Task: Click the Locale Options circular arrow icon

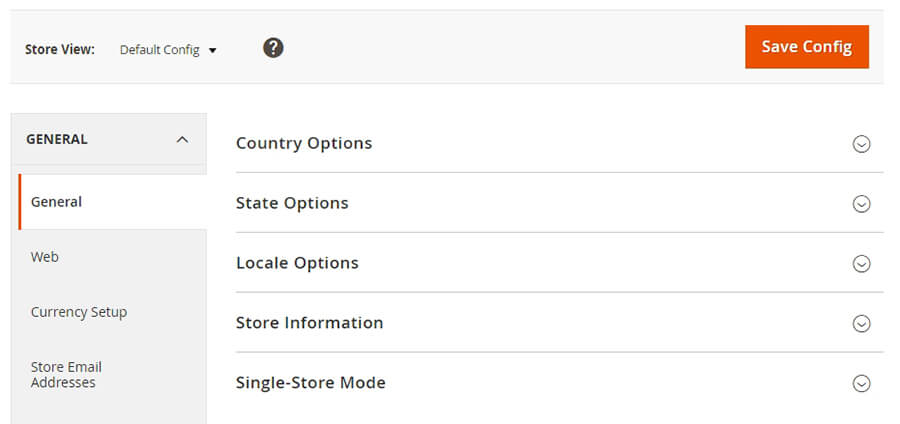Action: tap(861, 264)
